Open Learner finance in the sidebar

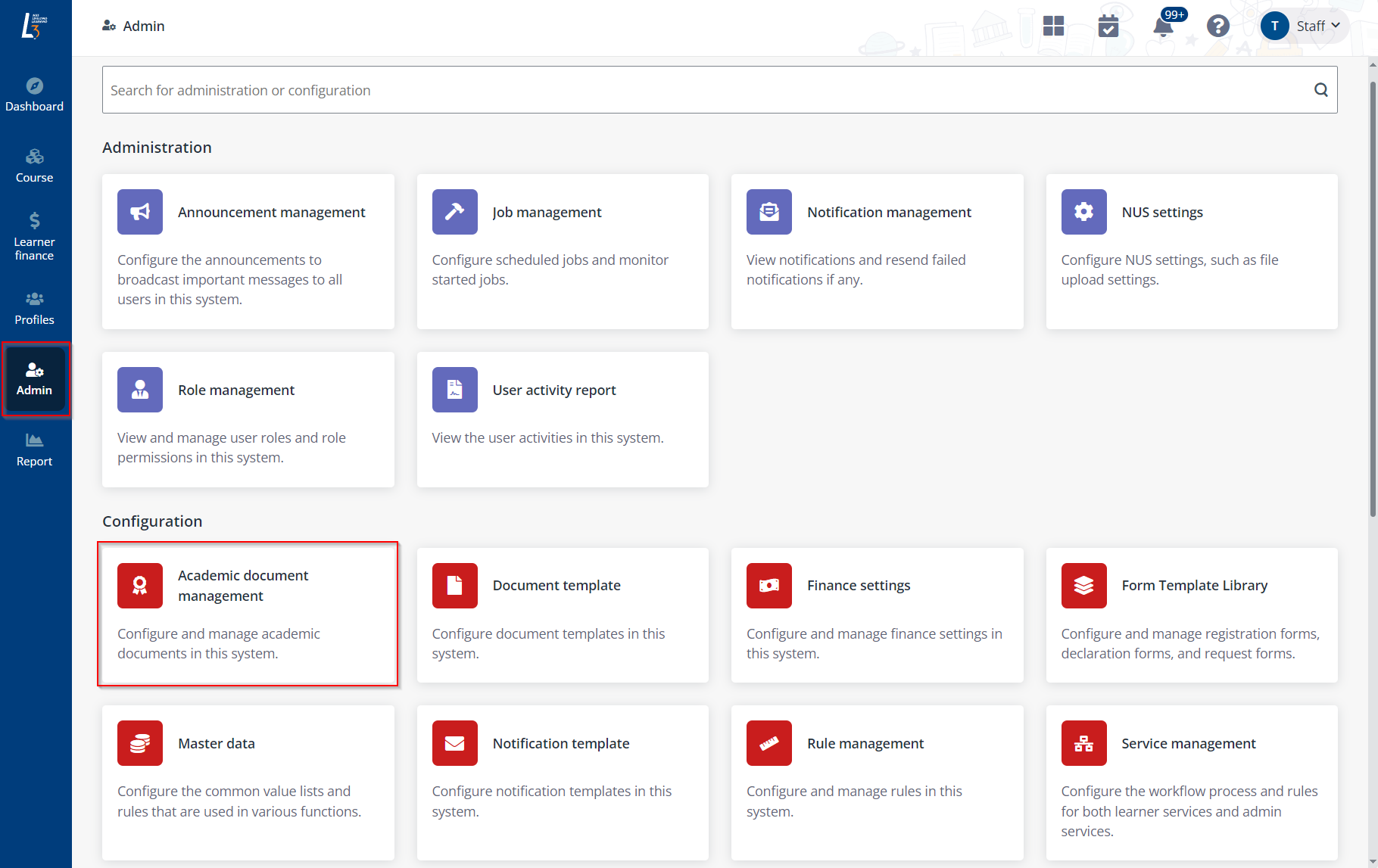[35, 236]
